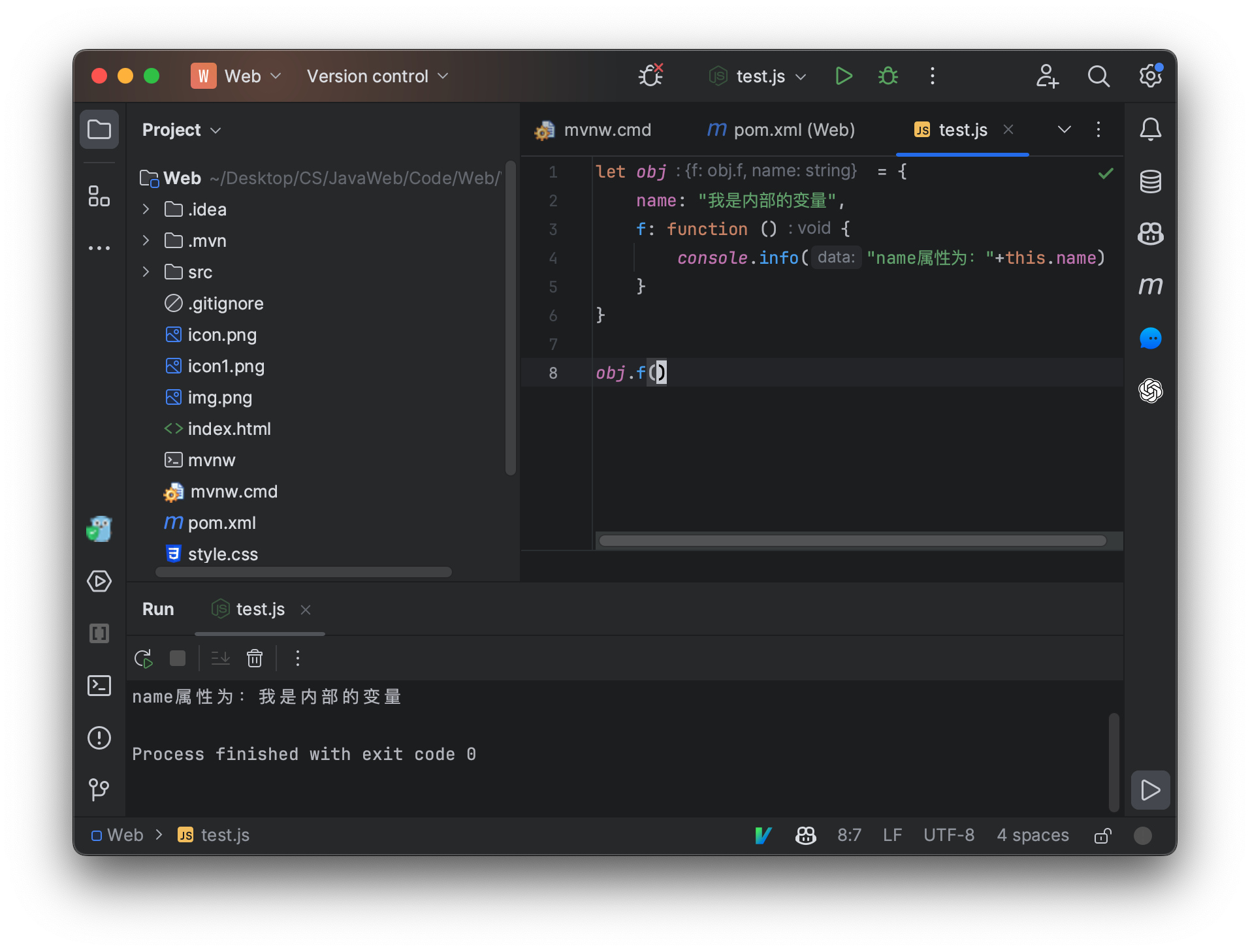Open the Database tool window
The height and width of the screenshot is (952, 1250).
point(1150,182)
